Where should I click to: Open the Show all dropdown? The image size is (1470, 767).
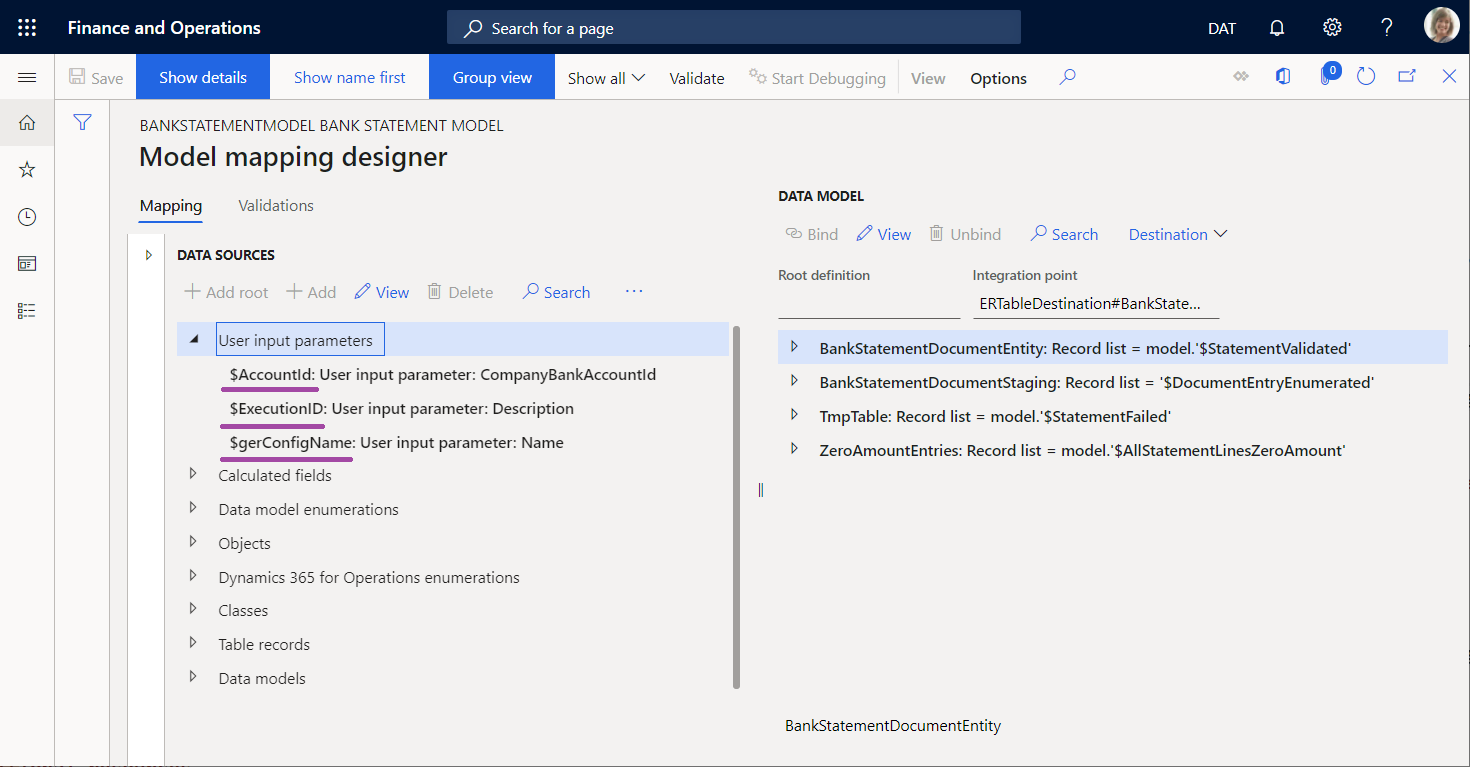pyautogui.click(x=605, y=76)
